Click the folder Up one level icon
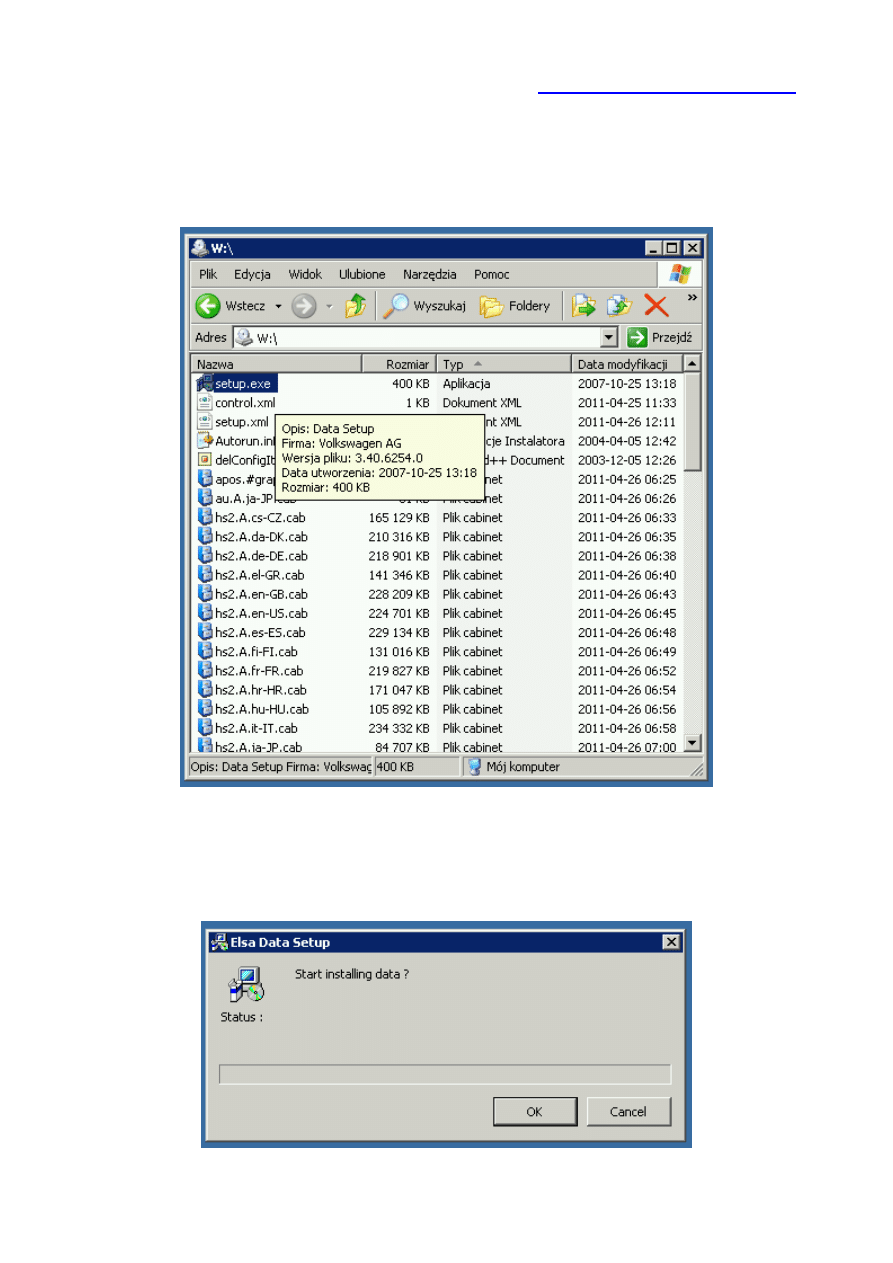This screenshot has width=893, height=1263. 355,307
